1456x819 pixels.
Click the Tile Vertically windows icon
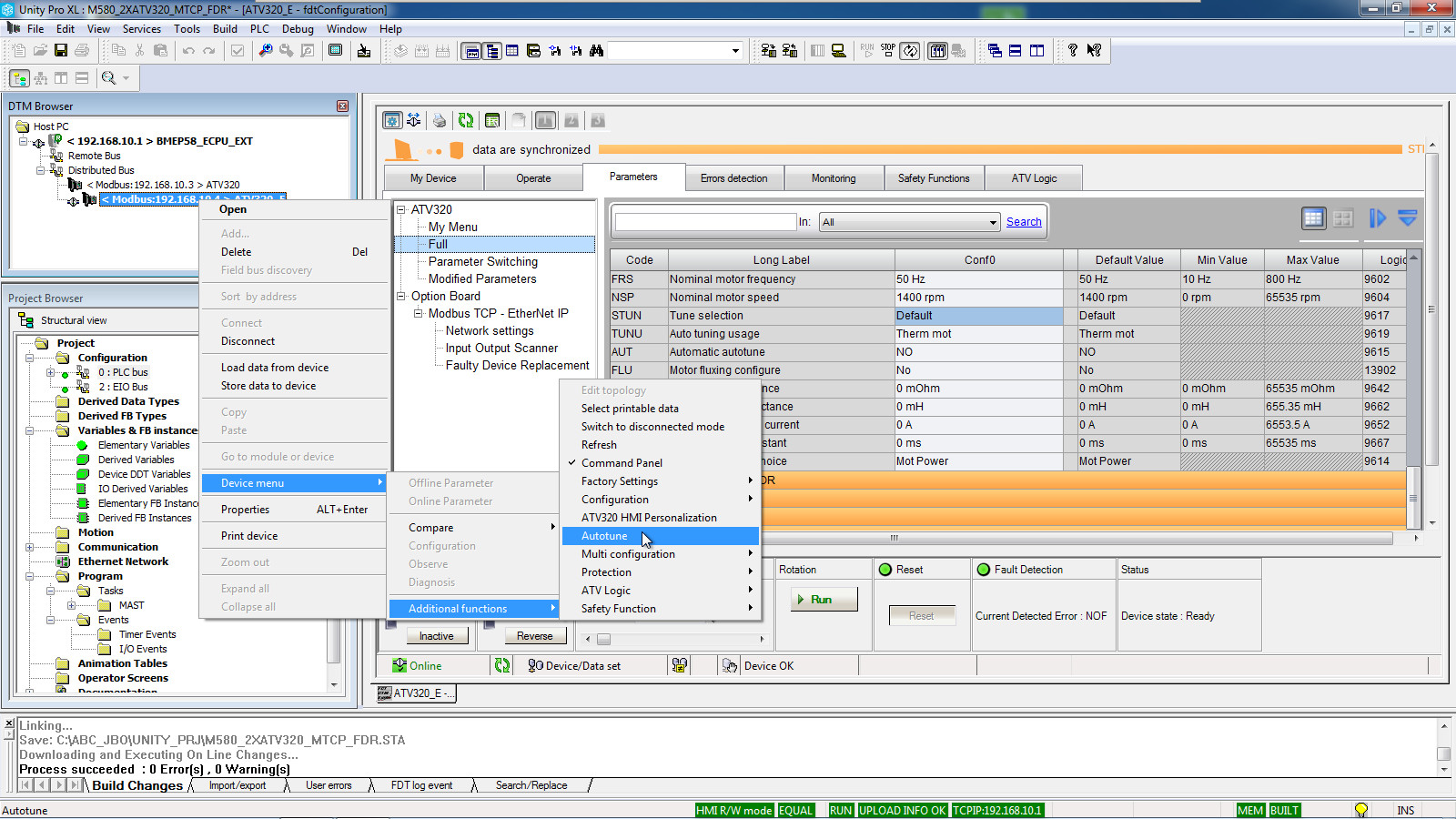coord(1036,50)
